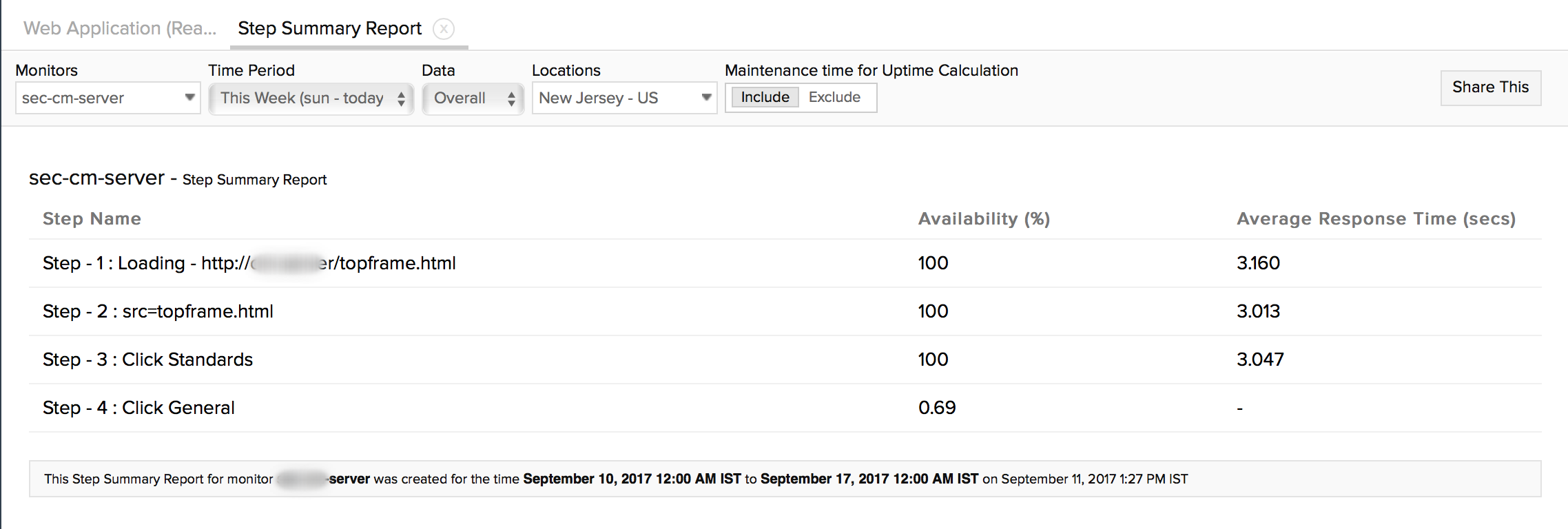Viewport: 1568px width, 529px height.
Task: Click the Availability (%) column header
Action: (984, 218)
